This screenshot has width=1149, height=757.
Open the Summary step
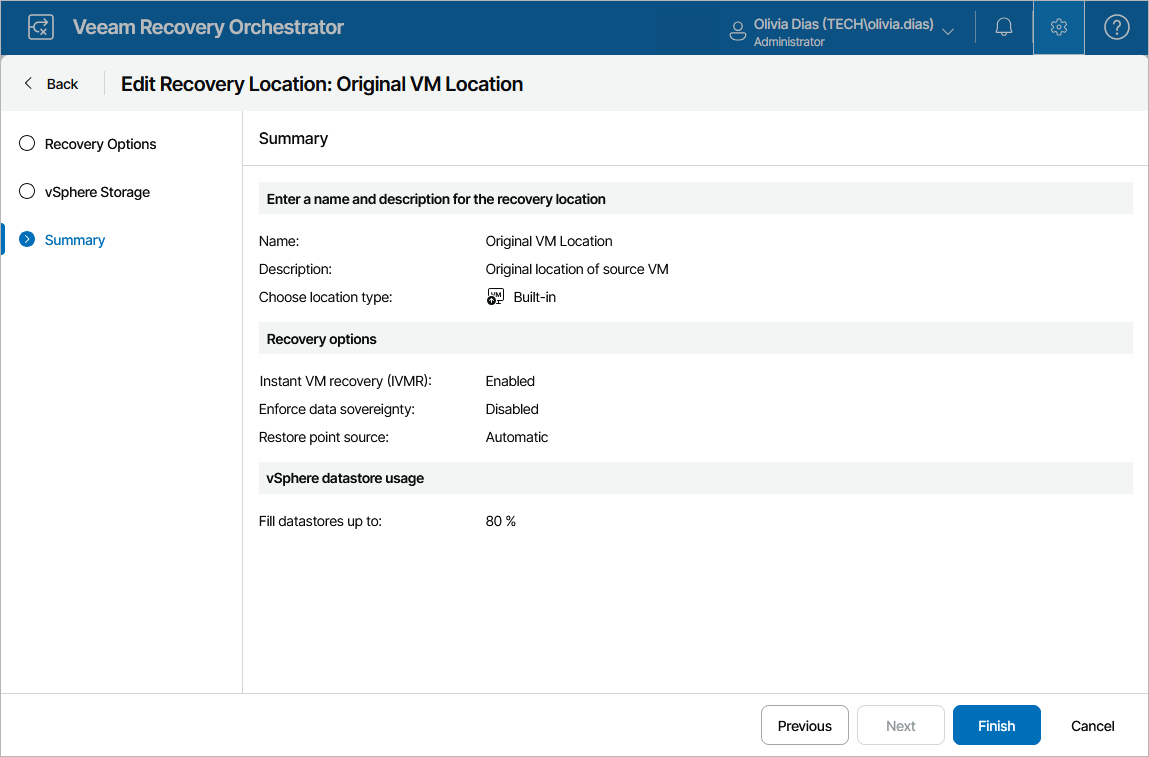75,240
